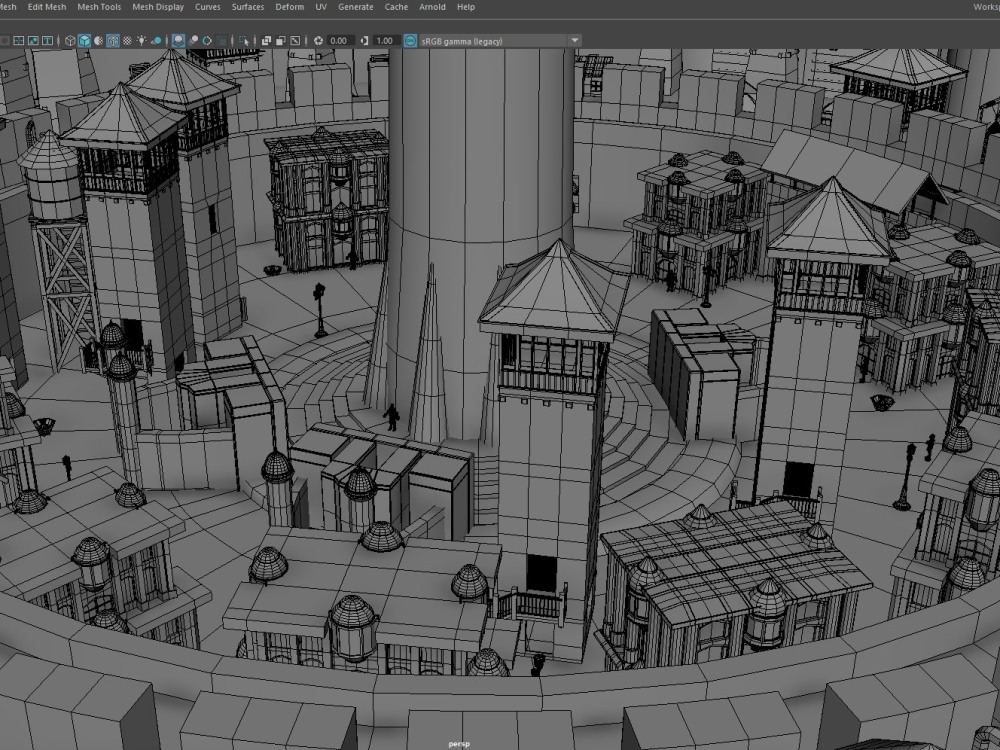The image size is (1000, 750).
Task: Click the Generate menu entry
Action: (355, 7)
